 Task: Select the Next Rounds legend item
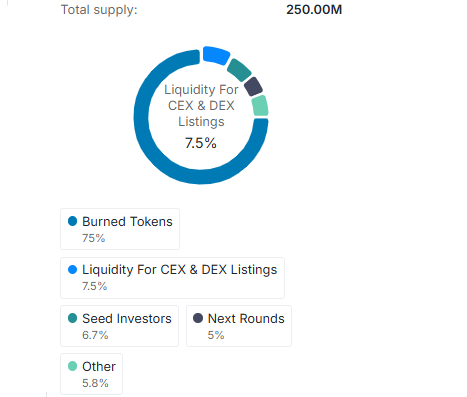coord(239,326)
